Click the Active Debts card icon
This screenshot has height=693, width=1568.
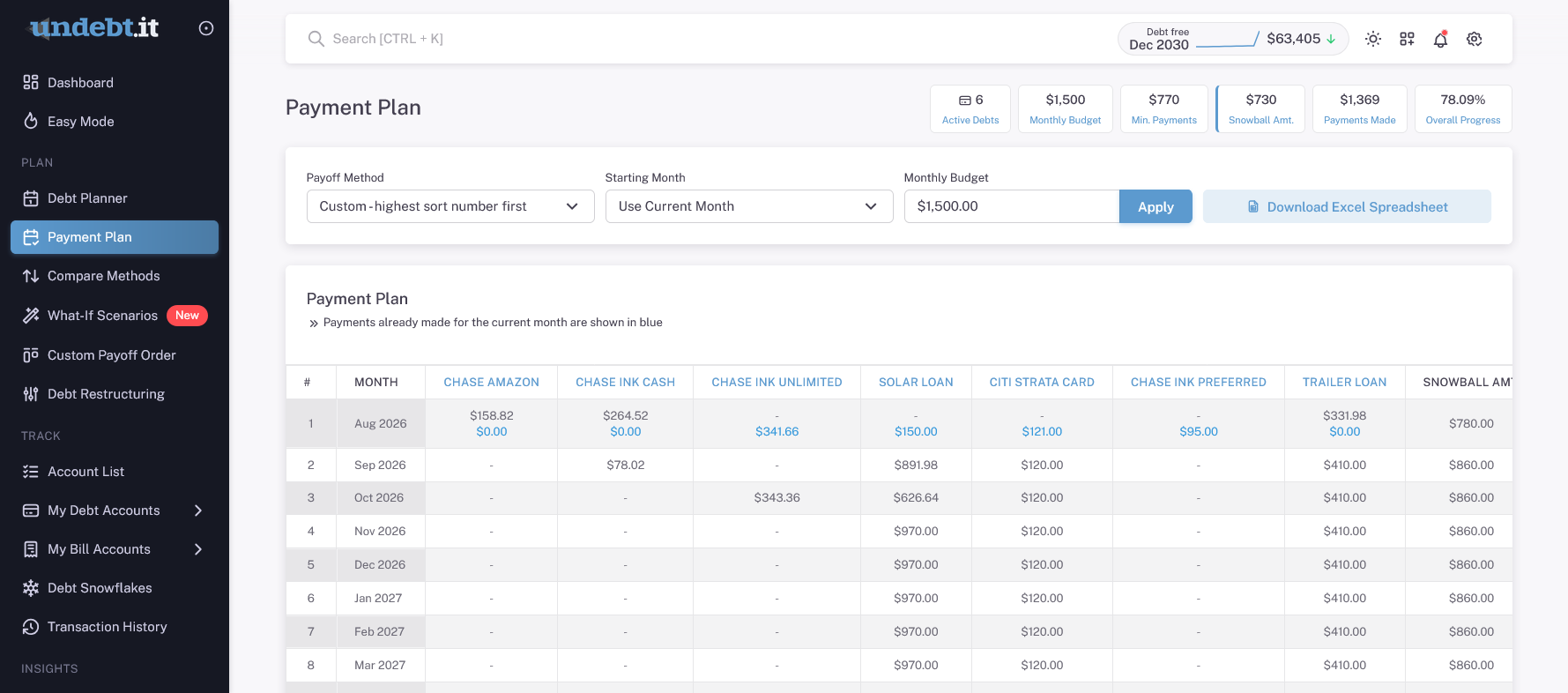964,101
